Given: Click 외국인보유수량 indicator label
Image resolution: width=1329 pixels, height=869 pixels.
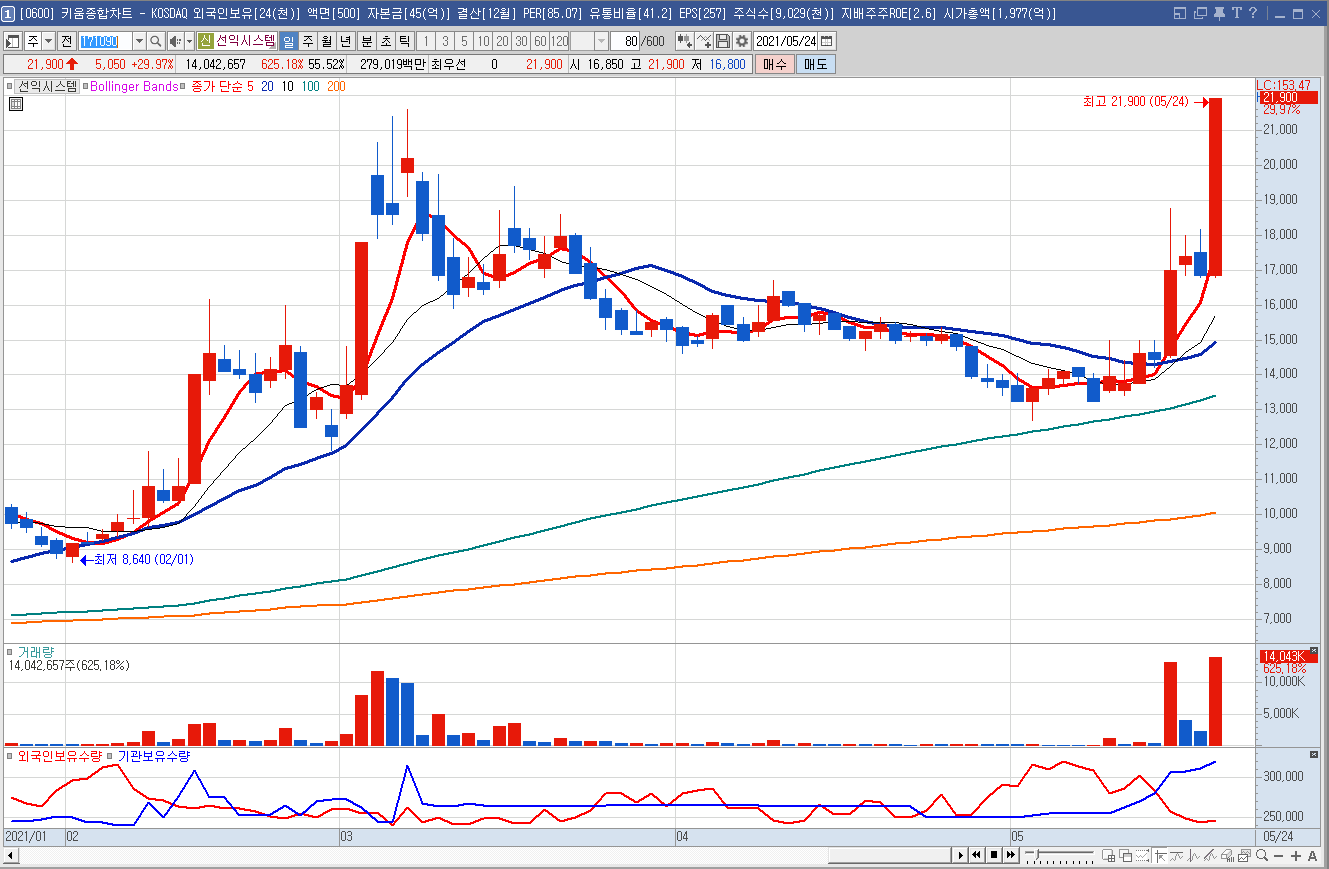Looking at the screenshot, I should [x=60, y=756].
